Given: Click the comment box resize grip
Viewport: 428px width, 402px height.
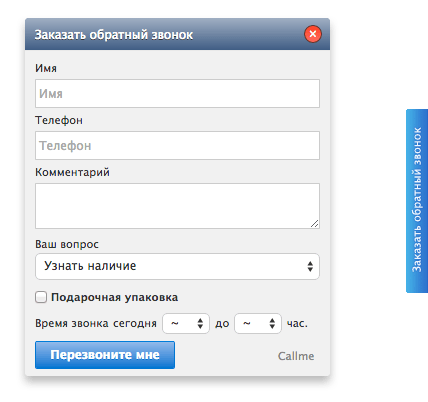Looking at the screenshot, I should (x=314, y=224).
